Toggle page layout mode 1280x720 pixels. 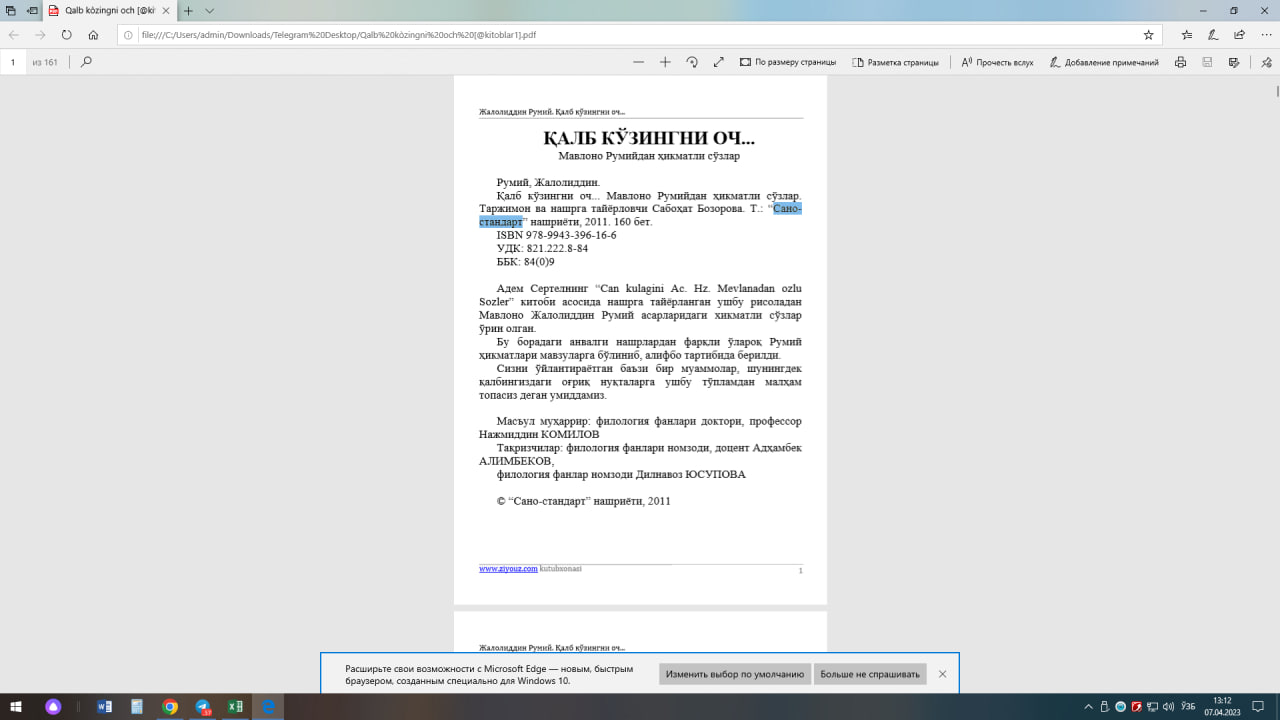click(897, 61)
